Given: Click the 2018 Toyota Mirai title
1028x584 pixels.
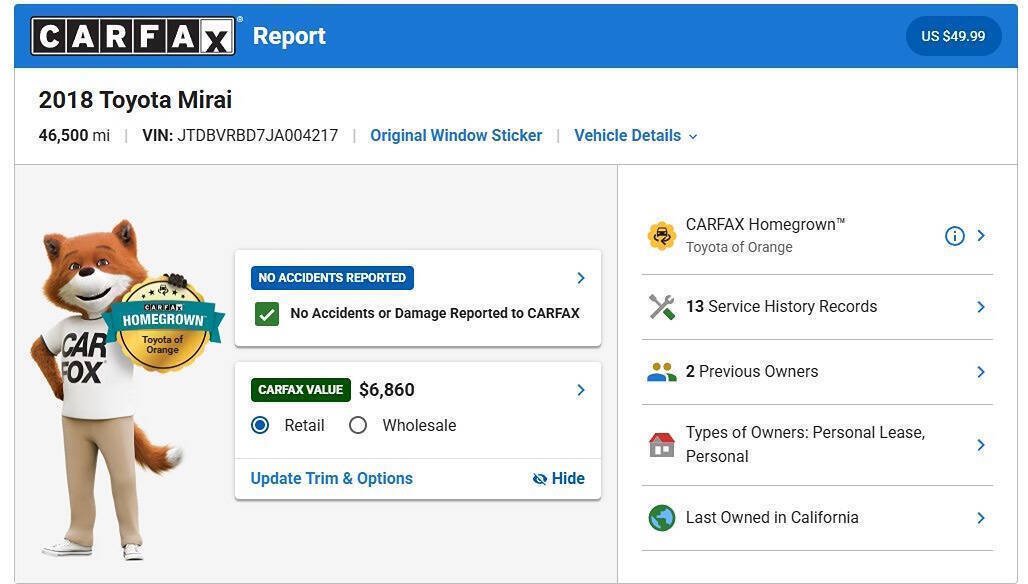Looking at the screenshot, I should tap(135, 100).
